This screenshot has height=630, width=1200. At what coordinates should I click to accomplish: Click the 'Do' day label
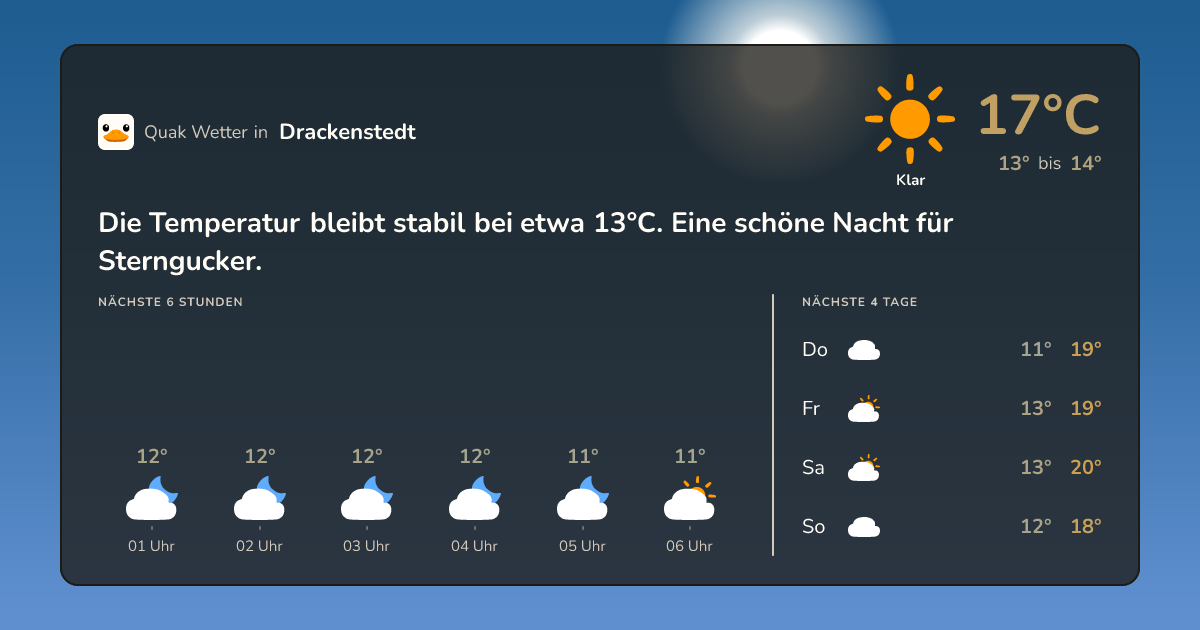tap(815, 350)
